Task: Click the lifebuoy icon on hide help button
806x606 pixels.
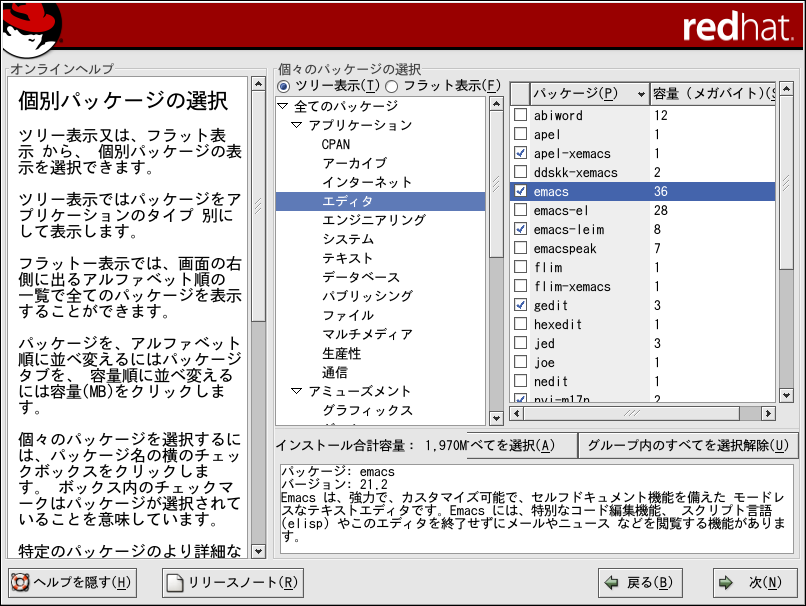Action: (19, 582)
